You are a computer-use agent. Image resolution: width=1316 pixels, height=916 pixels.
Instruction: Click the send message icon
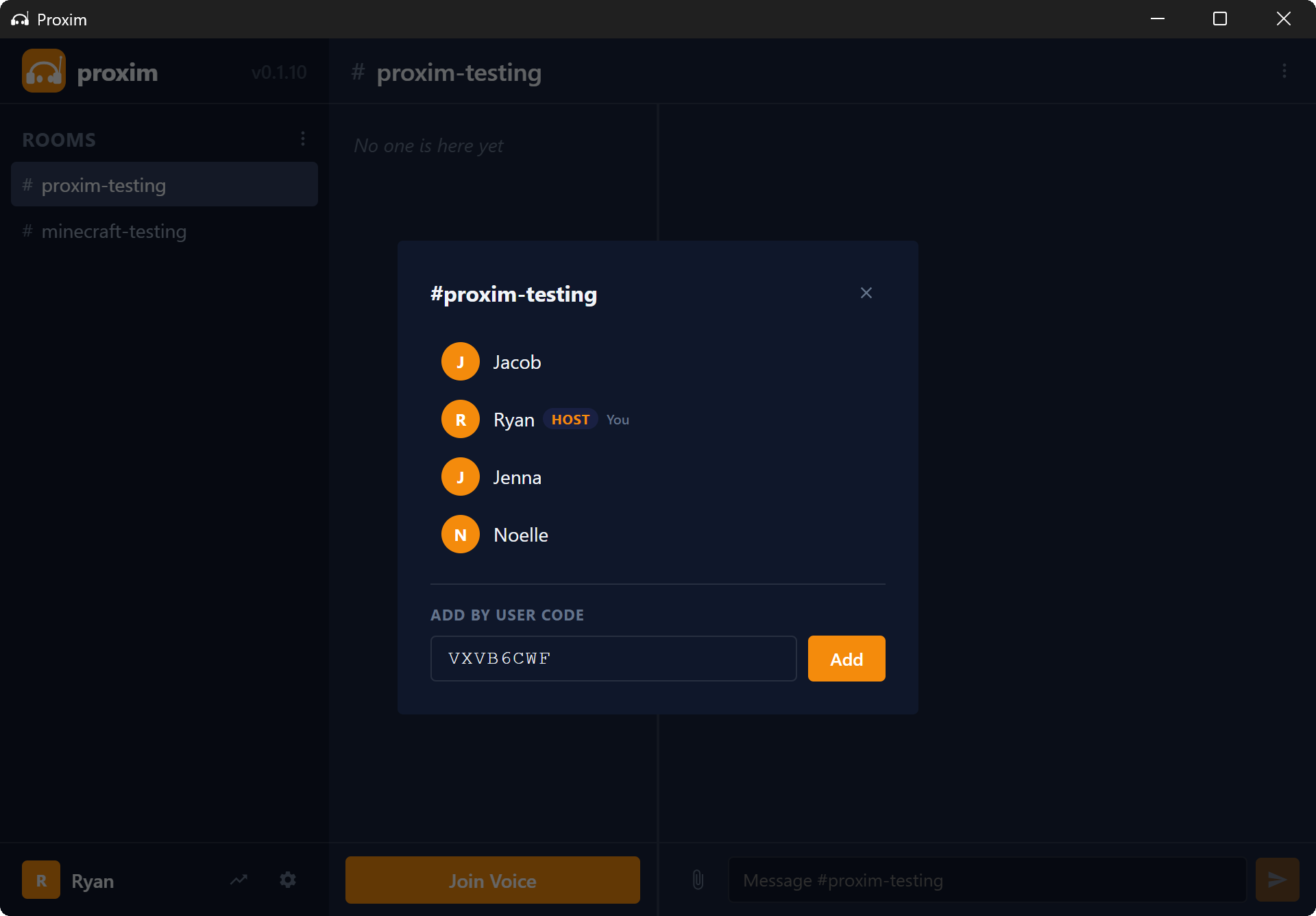pyautogui.click(x=1276, y=880)
